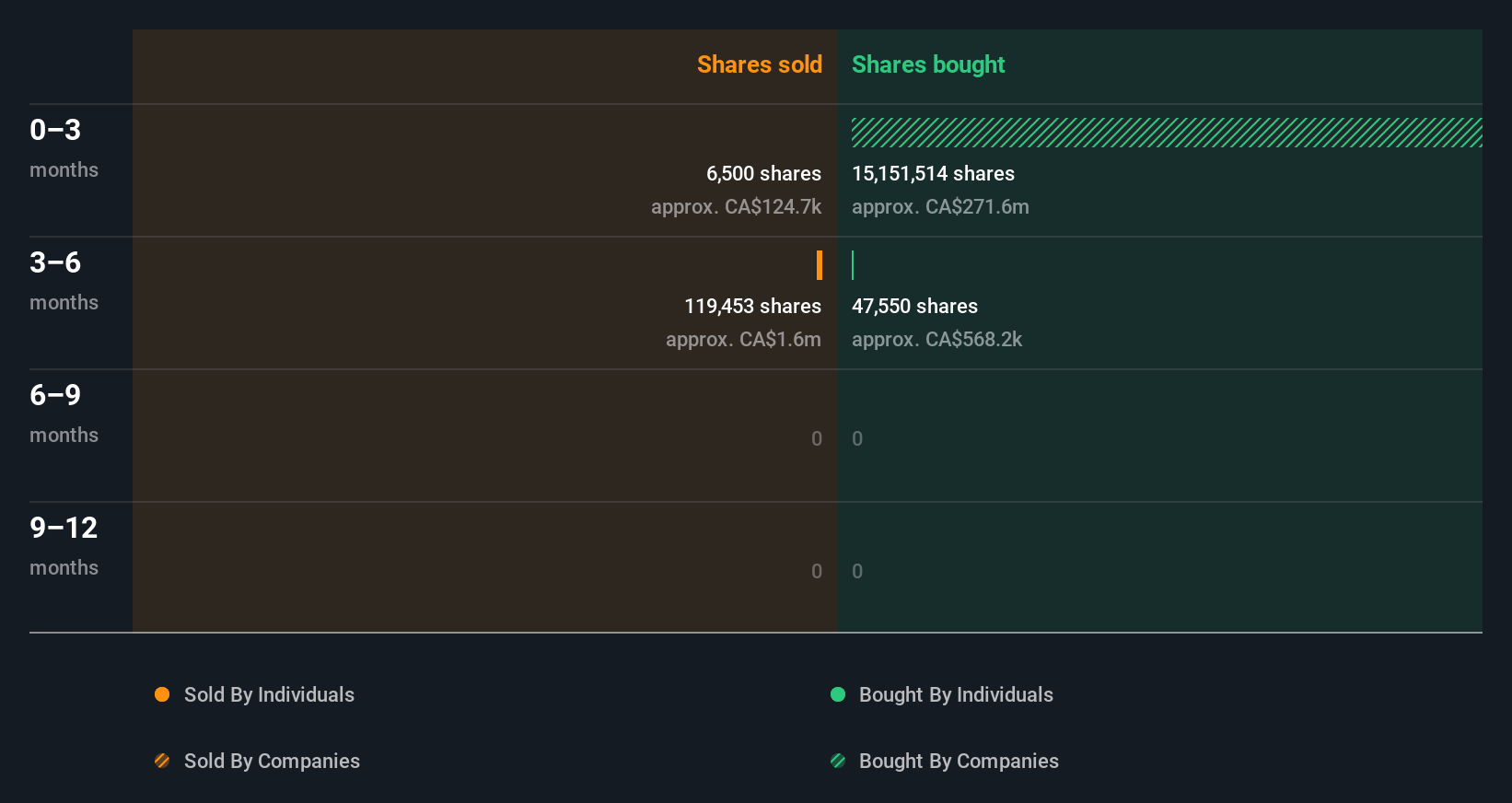Click the 119,453 shares value
This screenshot has width=1512, height=803.
point(752,306)
